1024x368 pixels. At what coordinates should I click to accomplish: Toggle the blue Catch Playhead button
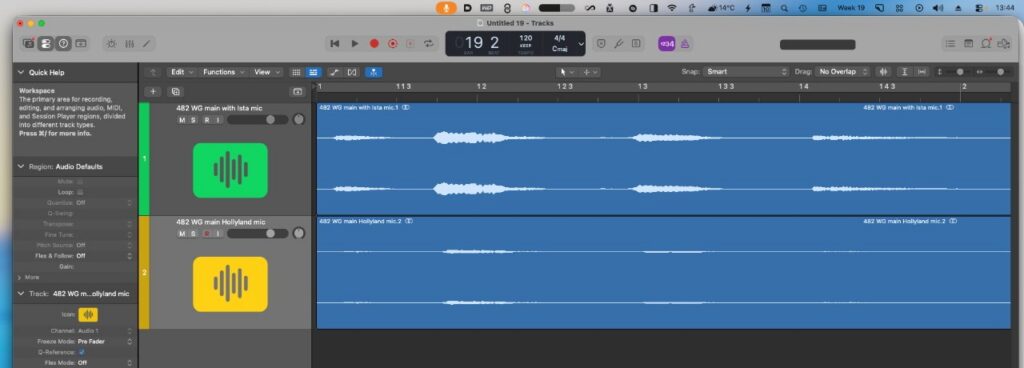pos(374,72)
